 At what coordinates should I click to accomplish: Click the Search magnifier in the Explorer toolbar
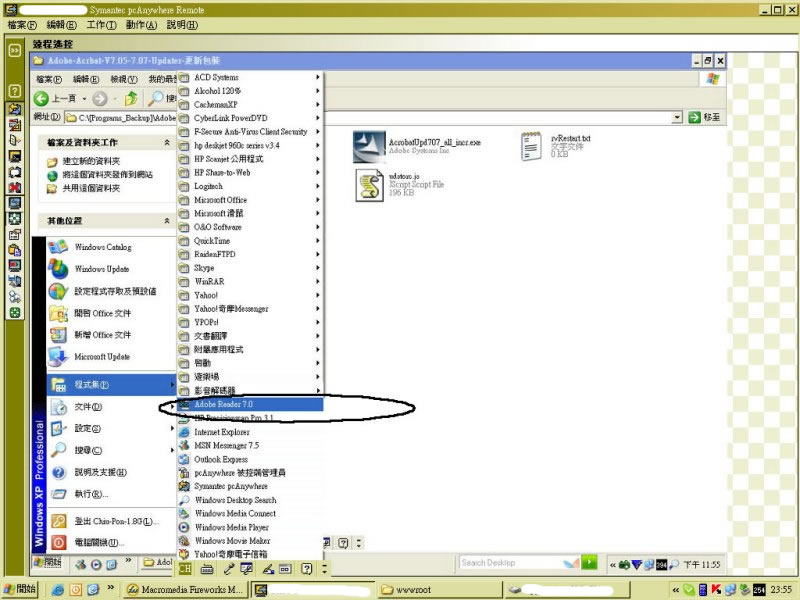tap(155, 98)
